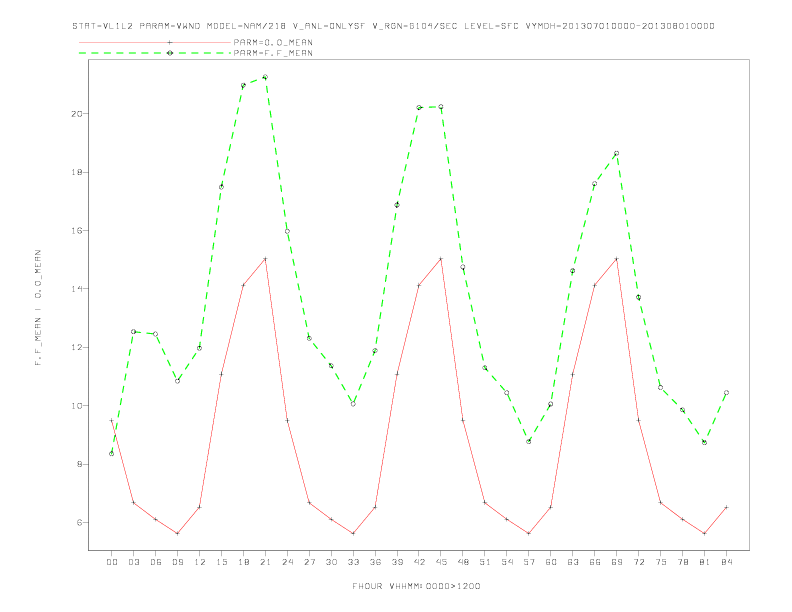Click x-axis forecast hour label 57
Image resolution: width=792 pixels, height=612 pixels.
point(529,562)
